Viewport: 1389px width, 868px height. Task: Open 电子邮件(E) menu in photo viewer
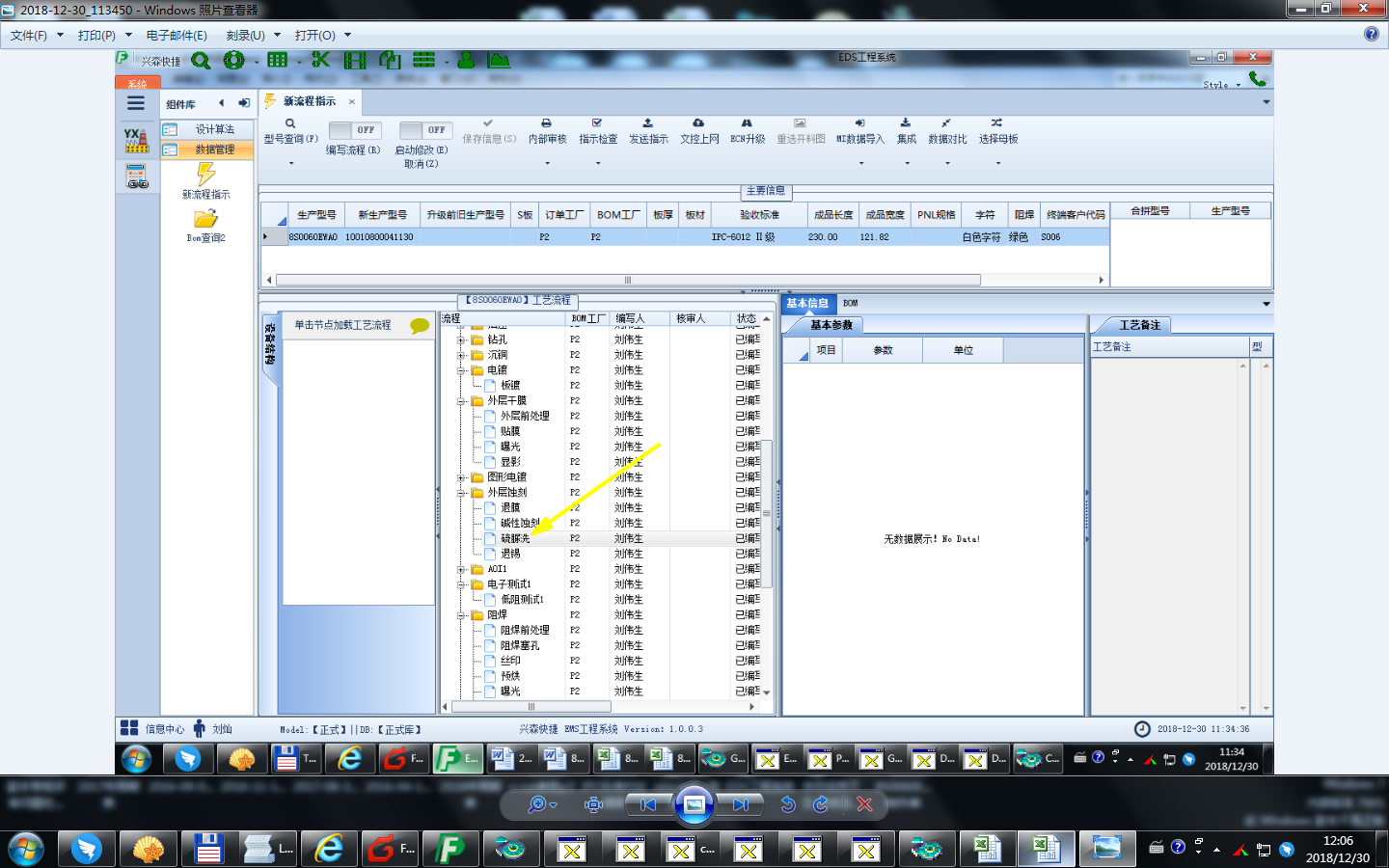coord(177,35)
